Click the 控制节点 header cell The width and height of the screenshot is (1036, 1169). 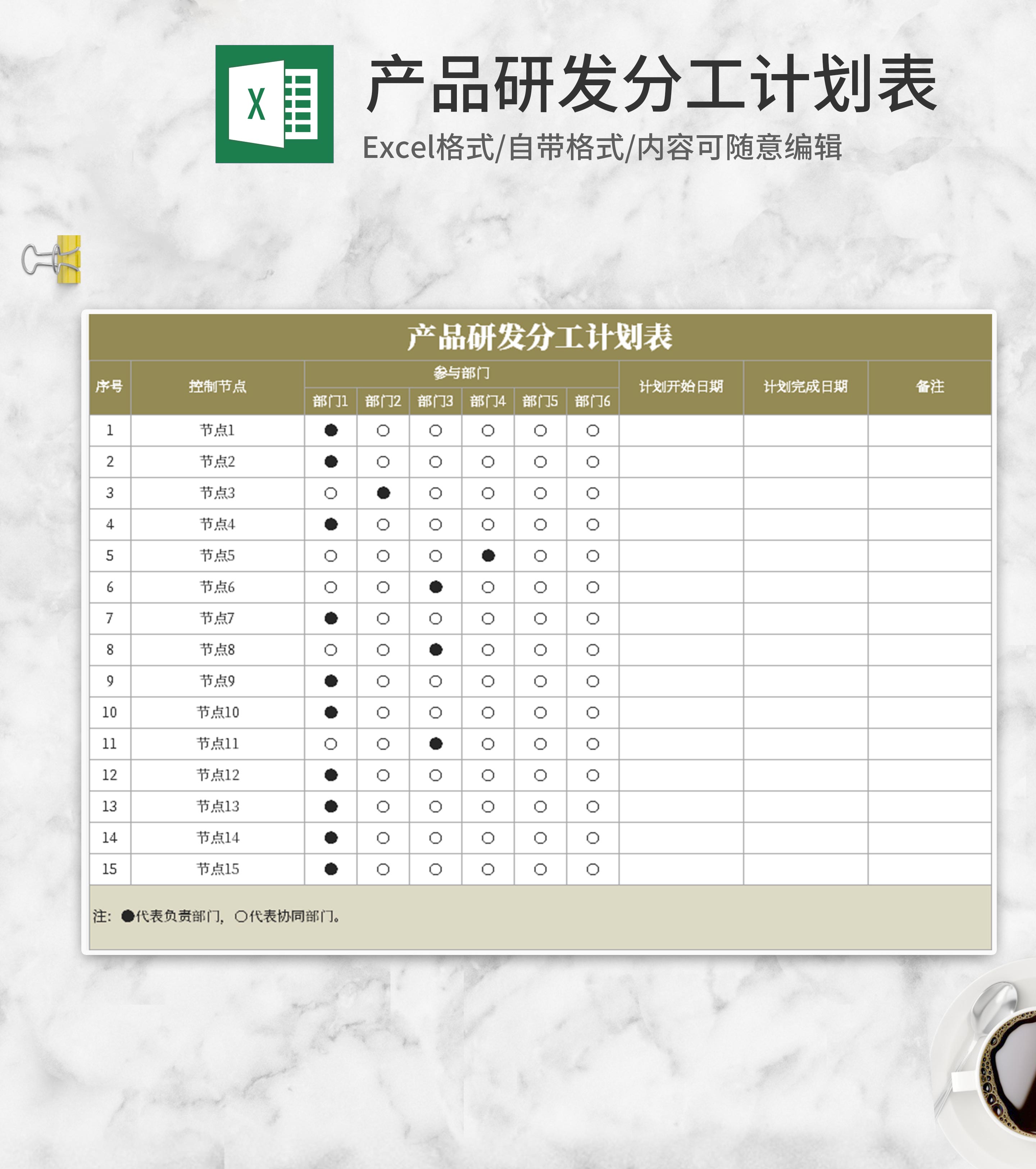pos(217,387)
